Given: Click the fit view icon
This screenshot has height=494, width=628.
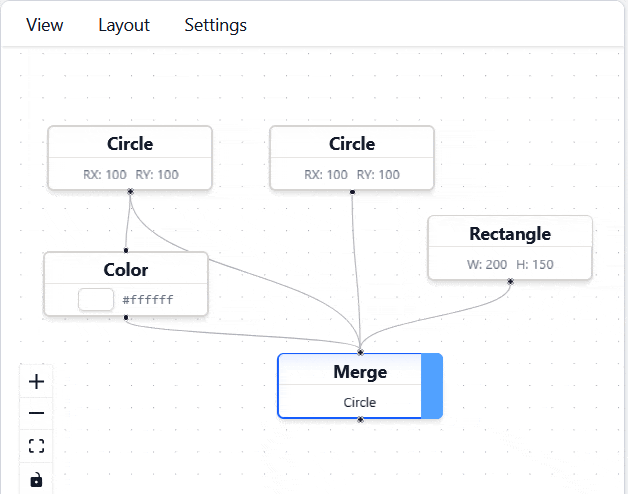Looking at the screenshot, I should tap(37, 446).
